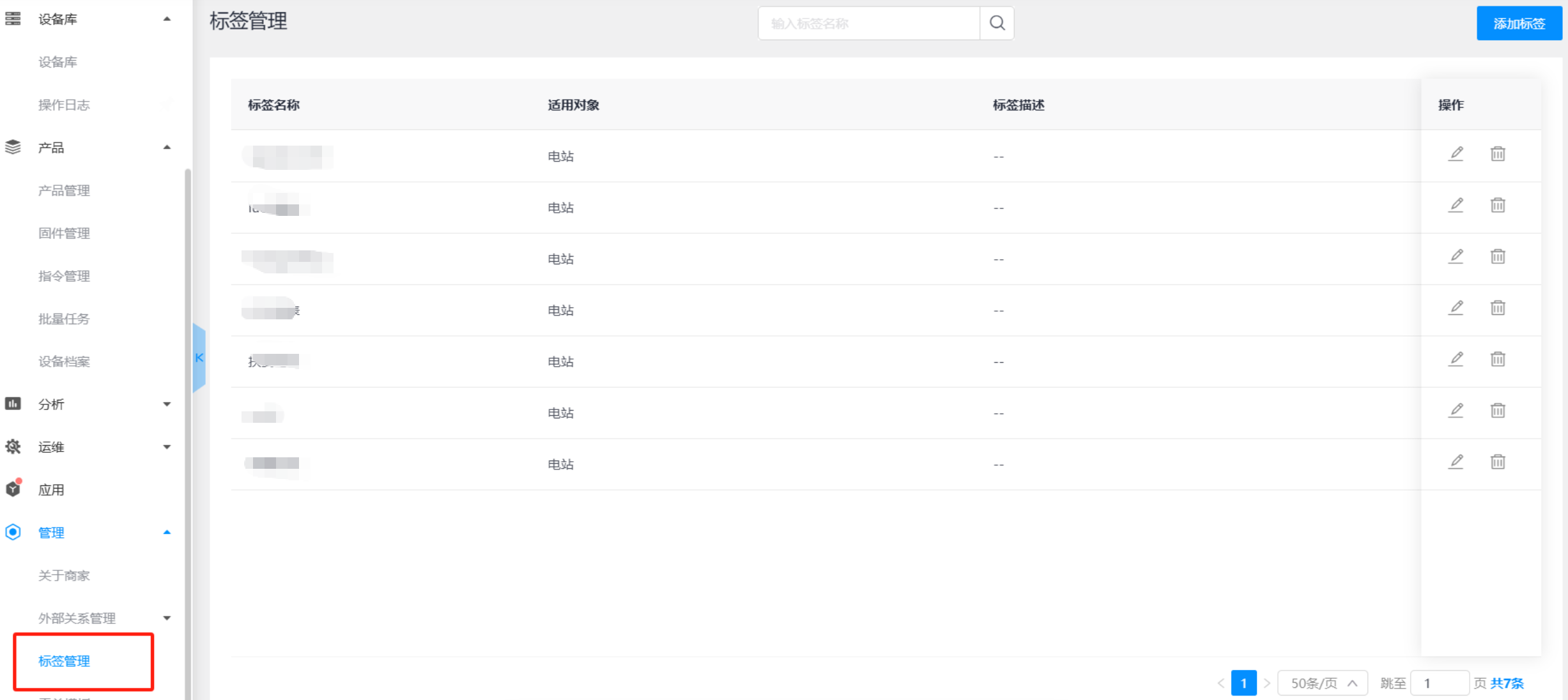The height and width of the screenshot is (700, 1568).
Task: Collapse sidebar using blue handle
Action: click(199, 358)
